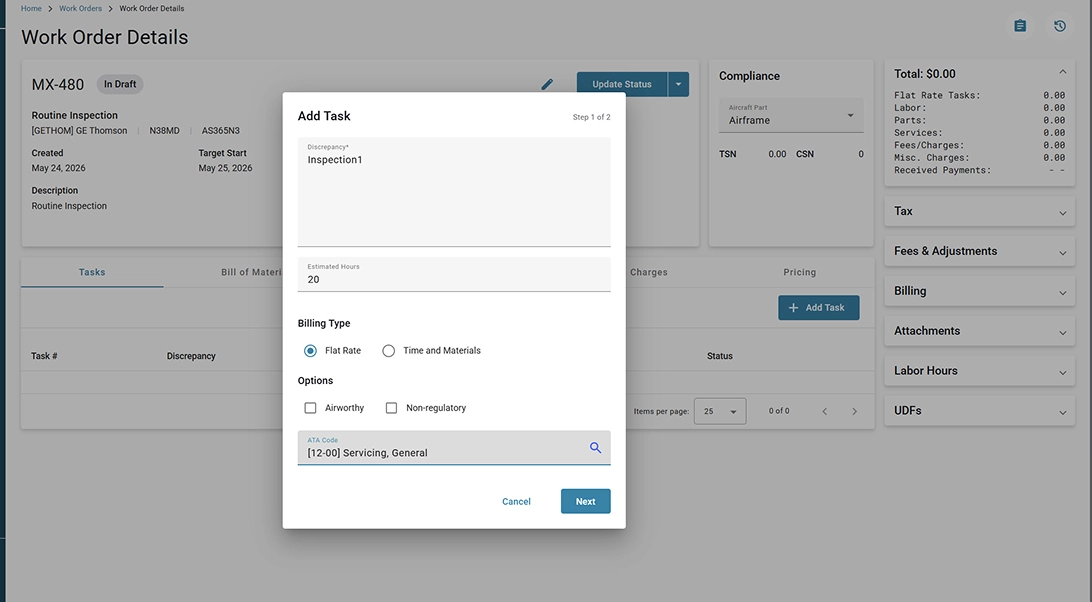This screenshot has width=1092, height=602.
Task: Click the Discrepancy text area
Action: tap(454, 192)
